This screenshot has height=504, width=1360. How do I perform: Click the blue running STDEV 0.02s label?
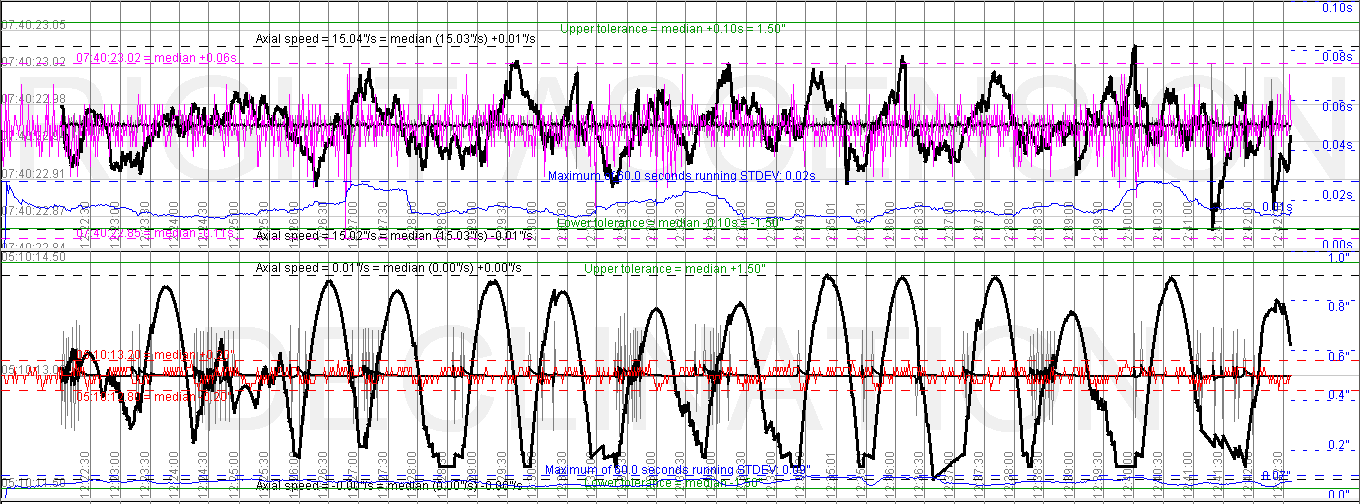click(682, 175)
